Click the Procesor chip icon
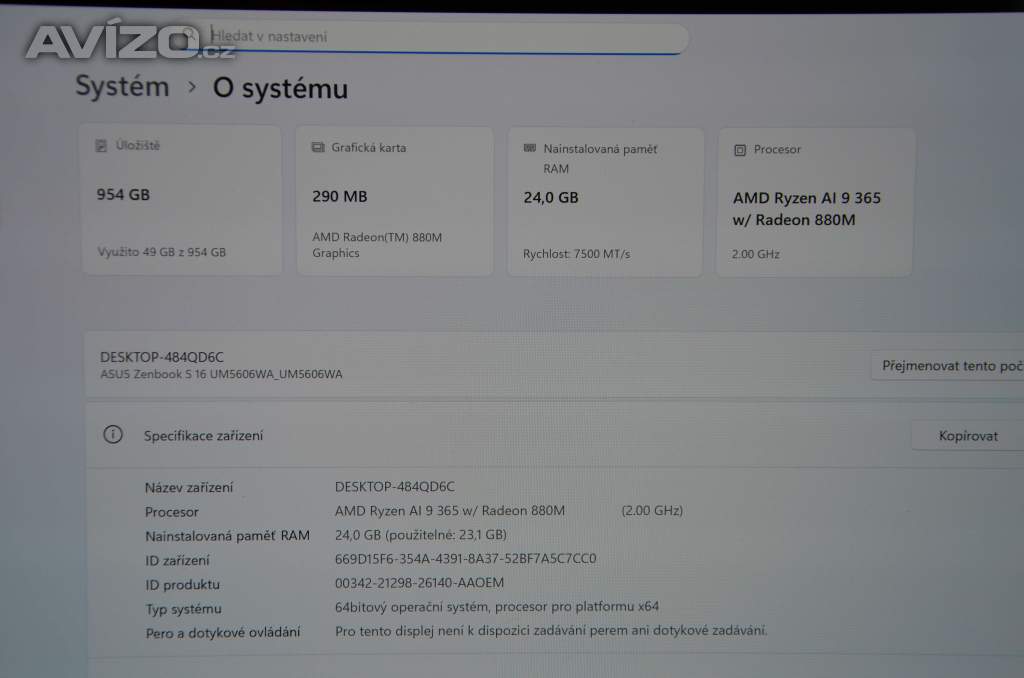Viewport: 1024px width, 678px height. click(740, 150)
